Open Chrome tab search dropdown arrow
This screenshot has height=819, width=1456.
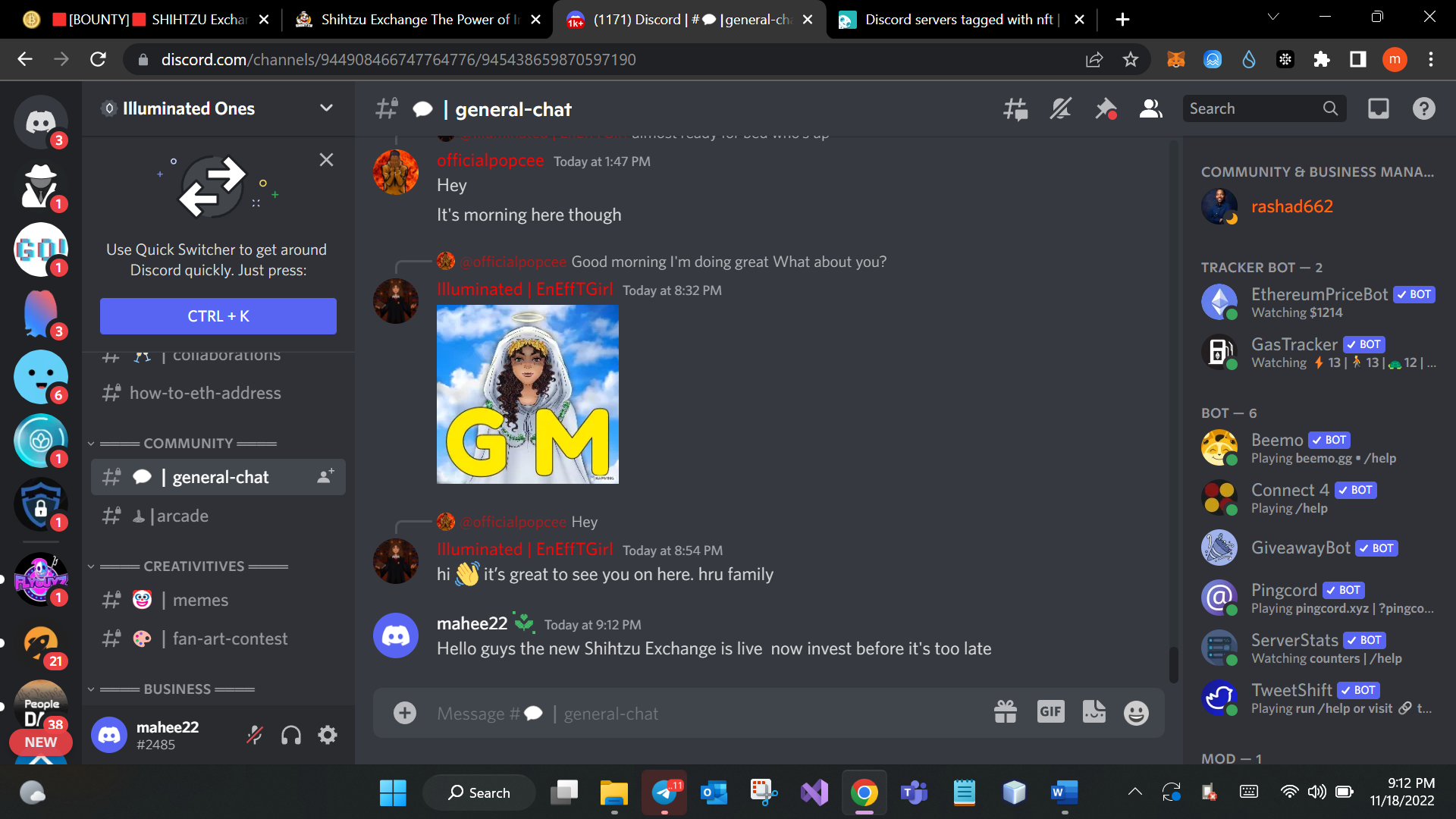coord(1273,17)
